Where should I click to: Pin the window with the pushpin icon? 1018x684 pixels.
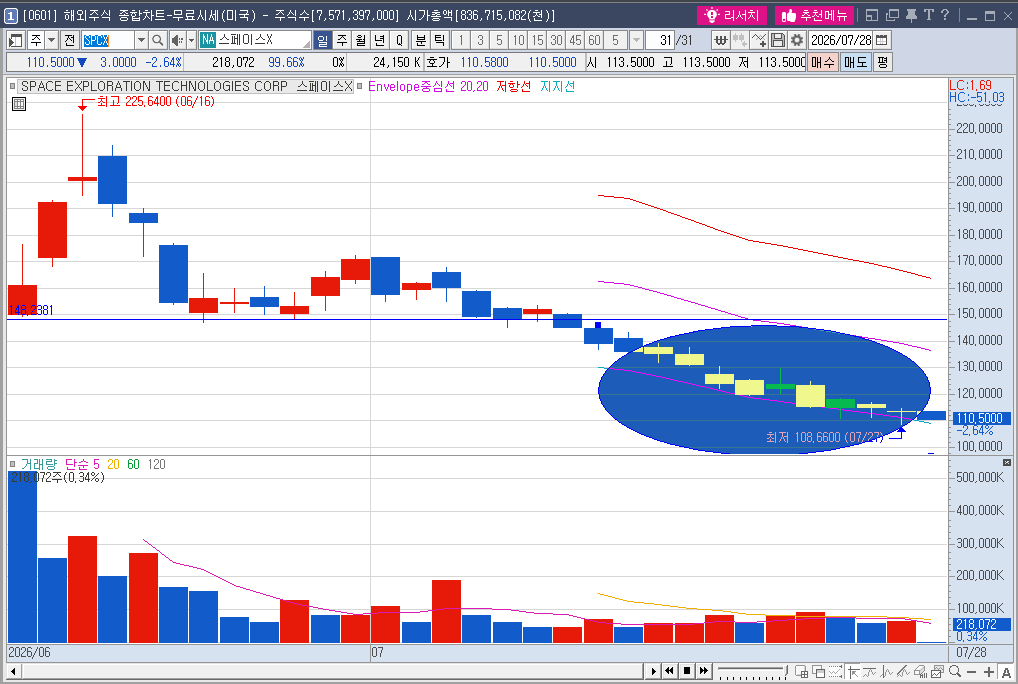click(912, 15)
